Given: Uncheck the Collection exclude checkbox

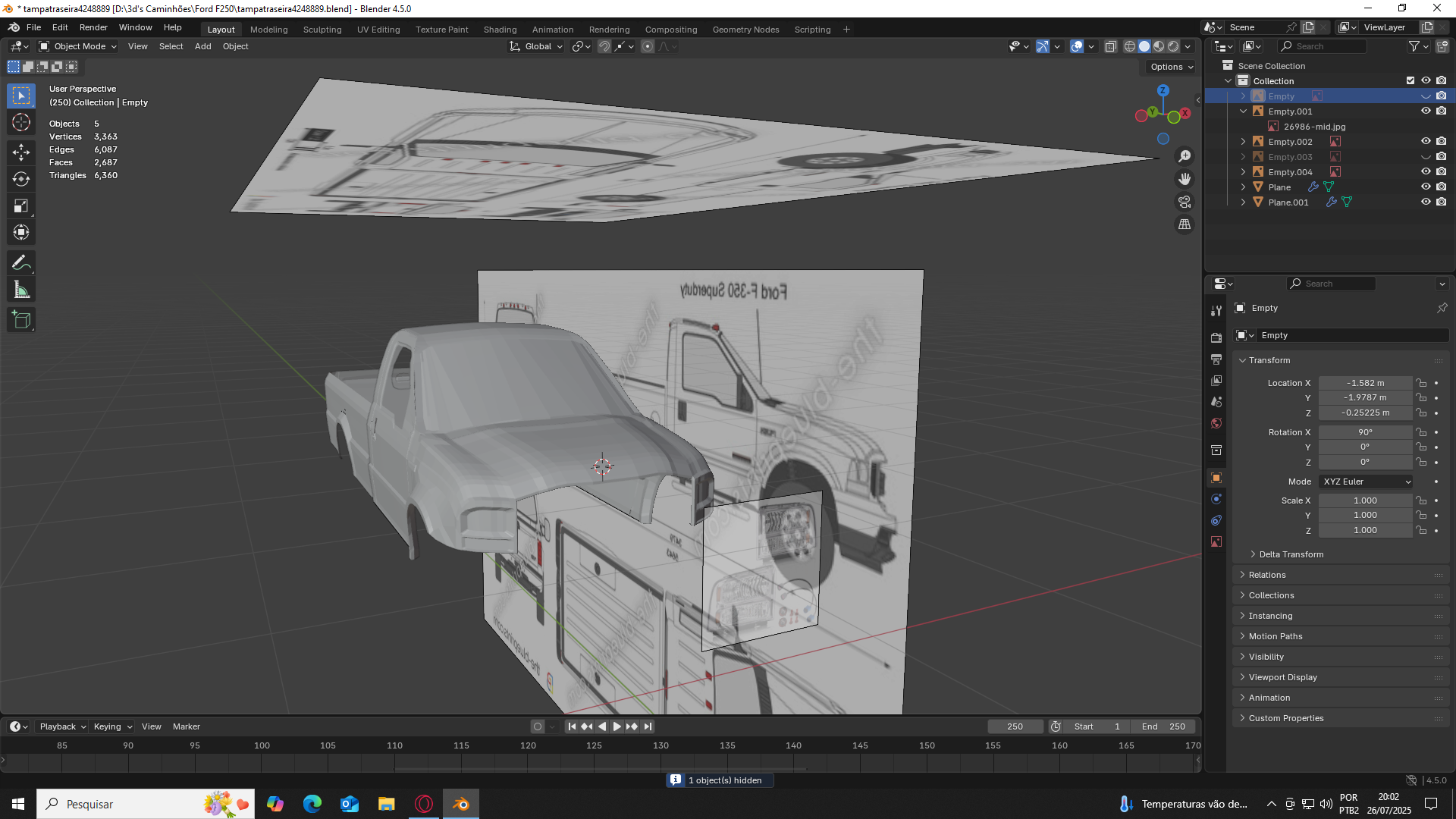Looking at the screenshot, I should point(1410,81).
